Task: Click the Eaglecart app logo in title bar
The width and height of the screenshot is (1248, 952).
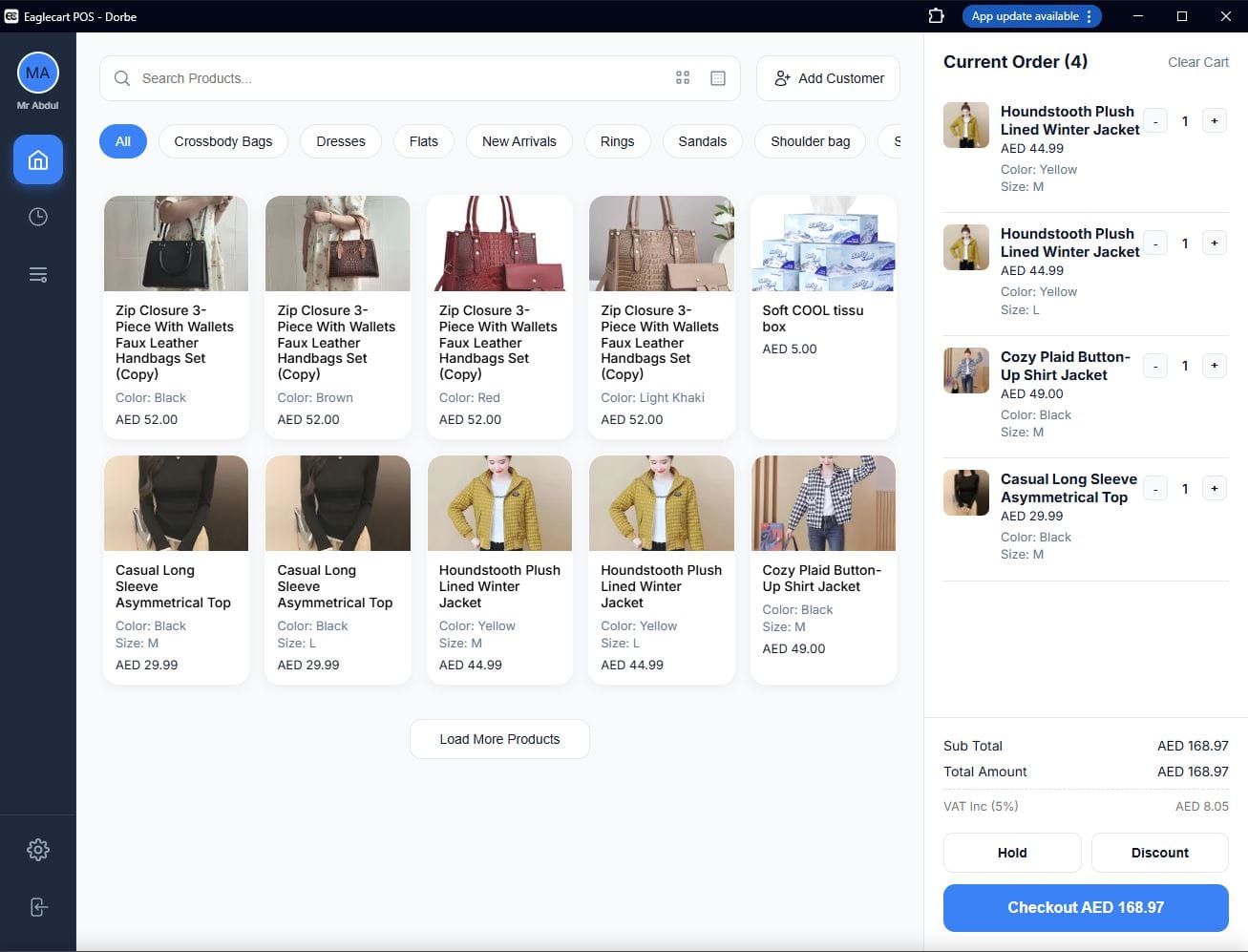Action: click(x=11, y=16)
